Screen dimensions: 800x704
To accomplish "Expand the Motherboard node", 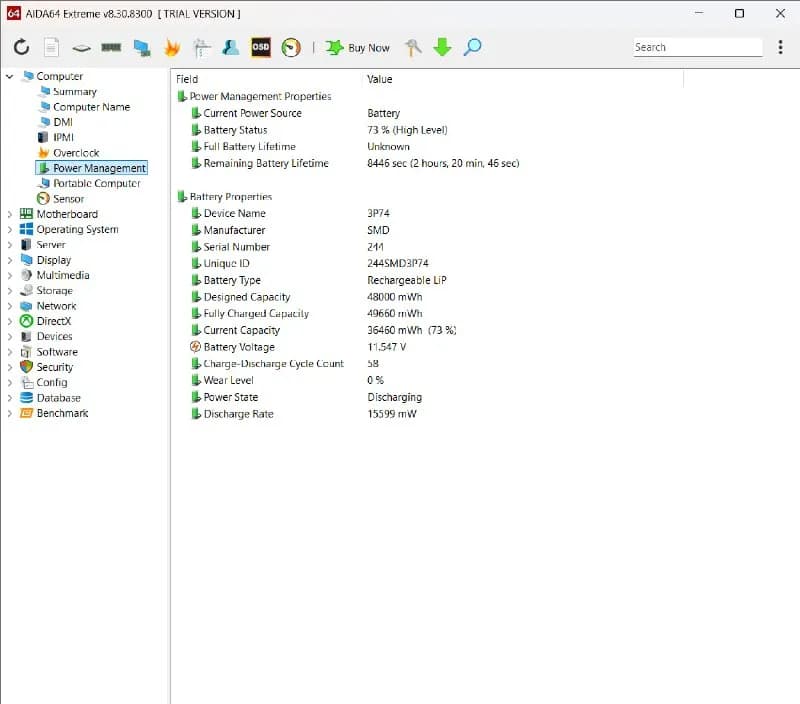I will tap(9, 214).
